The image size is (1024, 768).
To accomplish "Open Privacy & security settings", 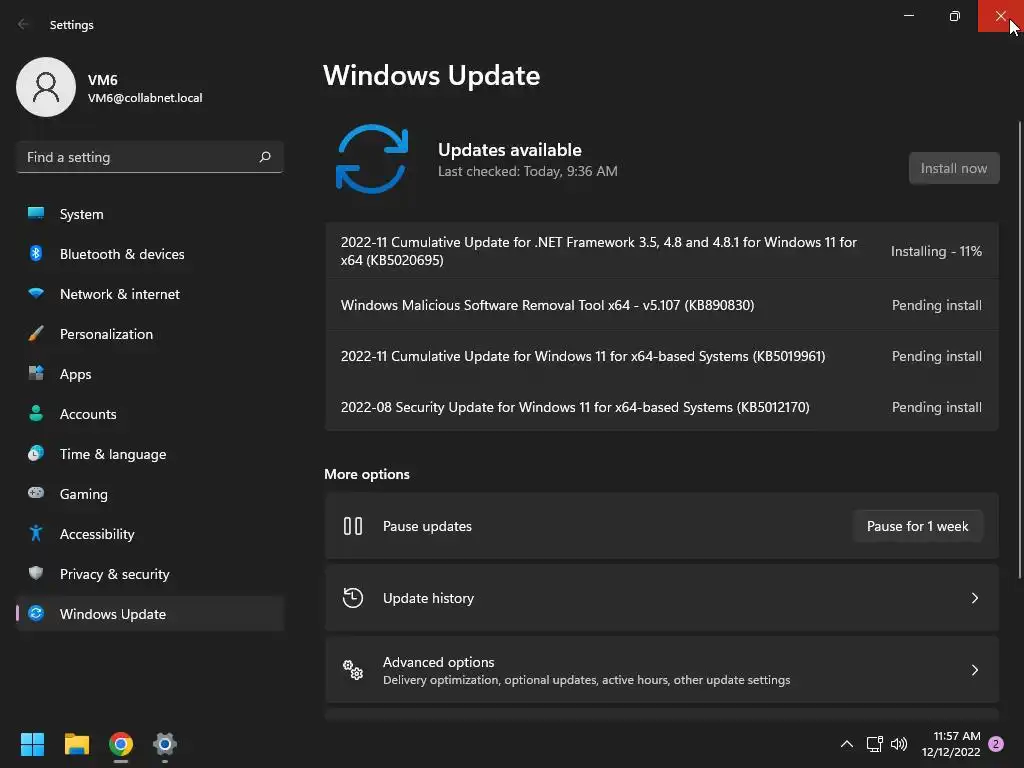I will (x=150, y=573).
